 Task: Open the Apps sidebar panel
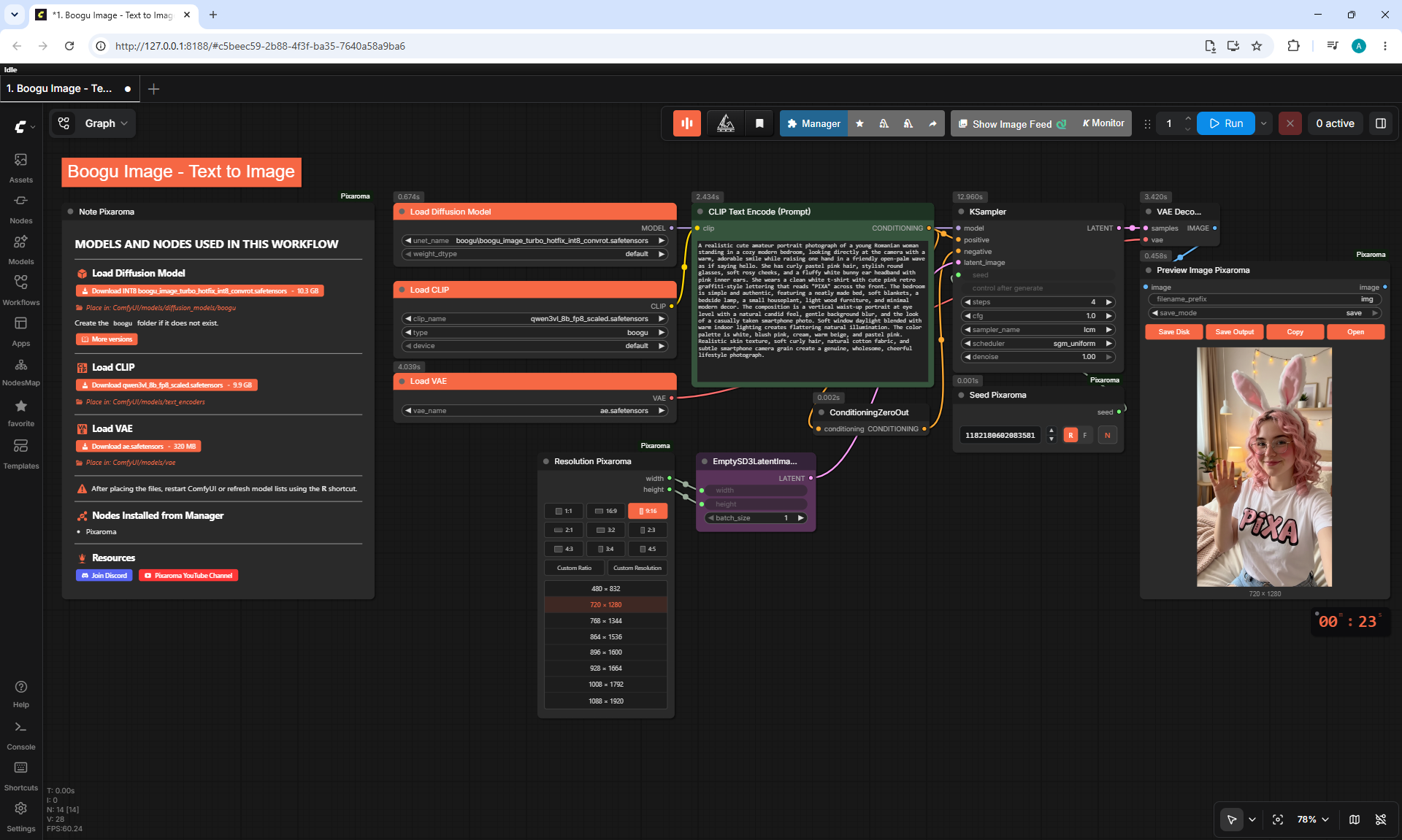20,331
